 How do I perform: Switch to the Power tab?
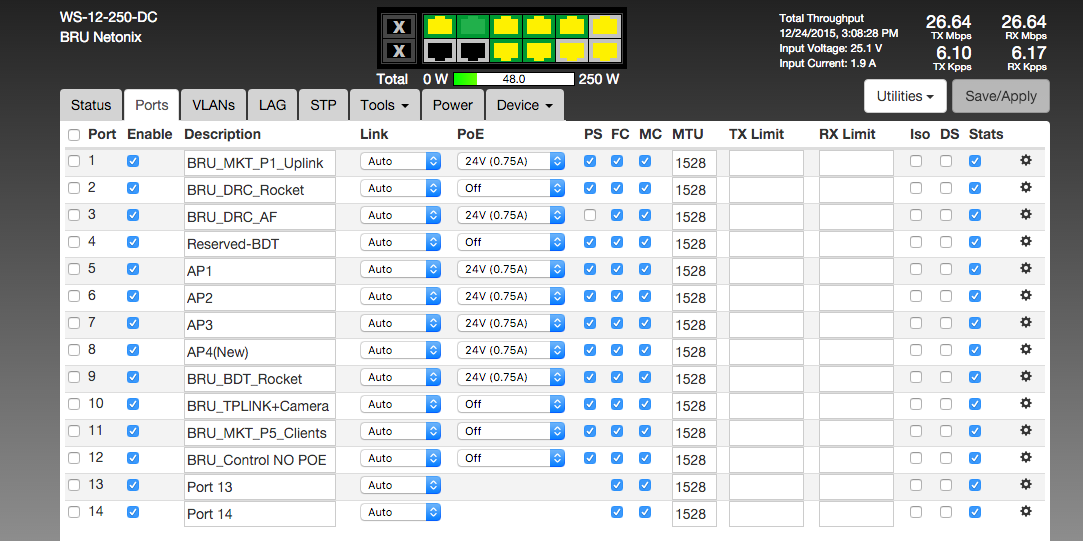tap(453, 105)
